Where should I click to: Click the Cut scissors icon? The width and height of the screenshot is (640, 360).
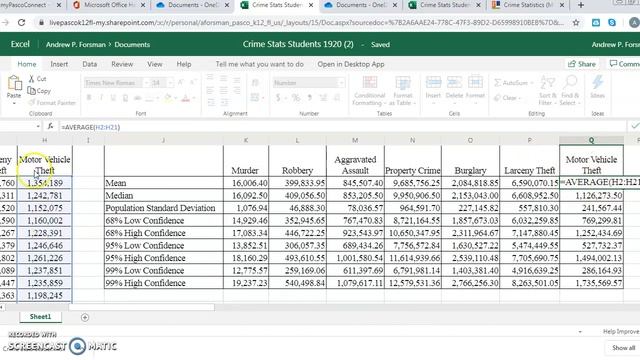tap(31, 78)
